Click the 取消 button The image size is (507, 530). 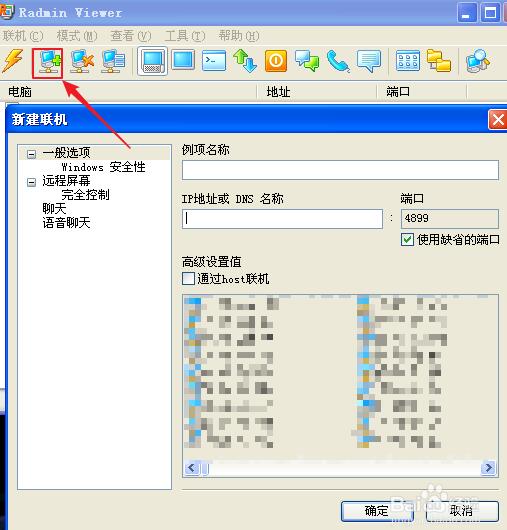(x=462, y=511)
